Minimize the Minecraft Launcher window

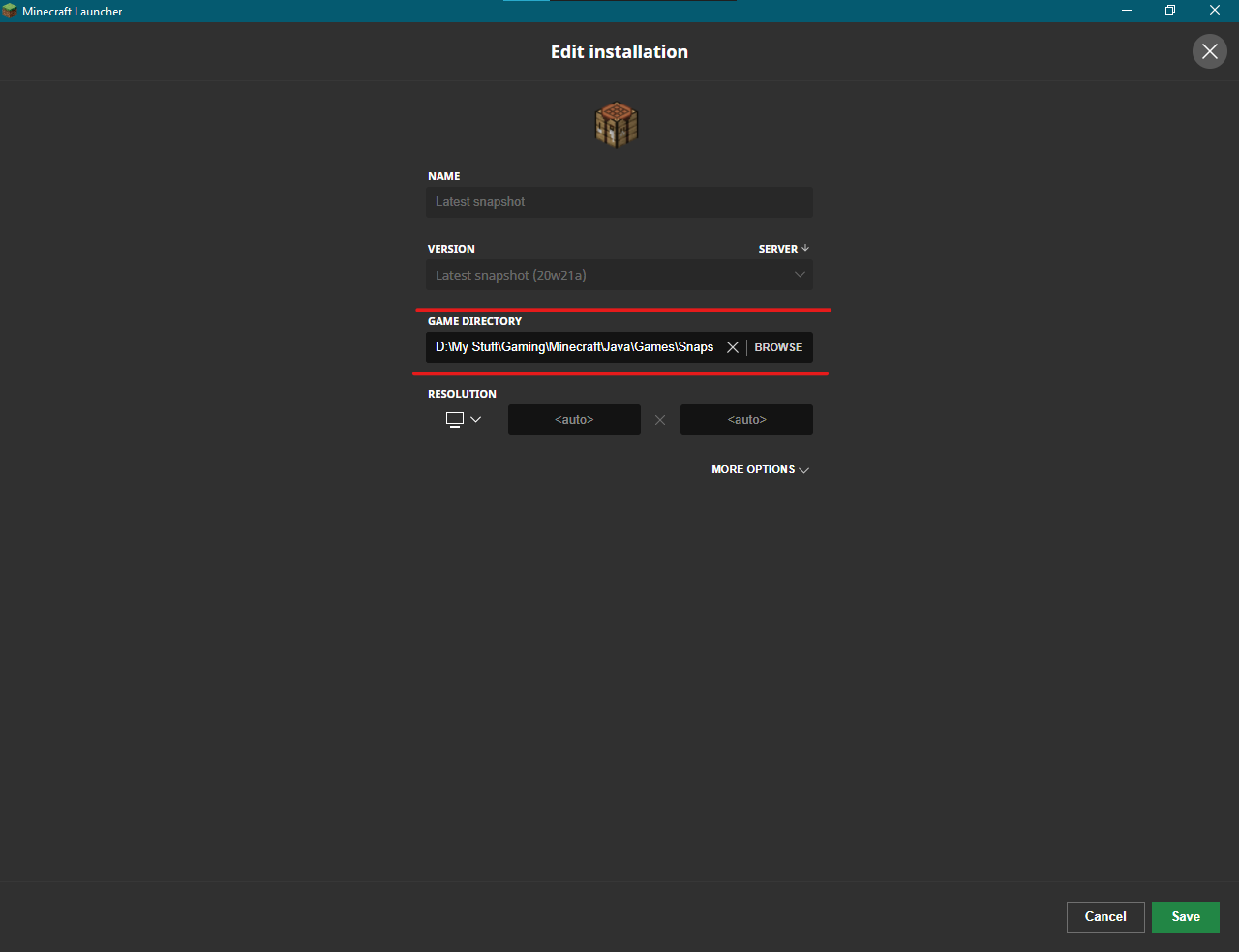[1127, 11]
